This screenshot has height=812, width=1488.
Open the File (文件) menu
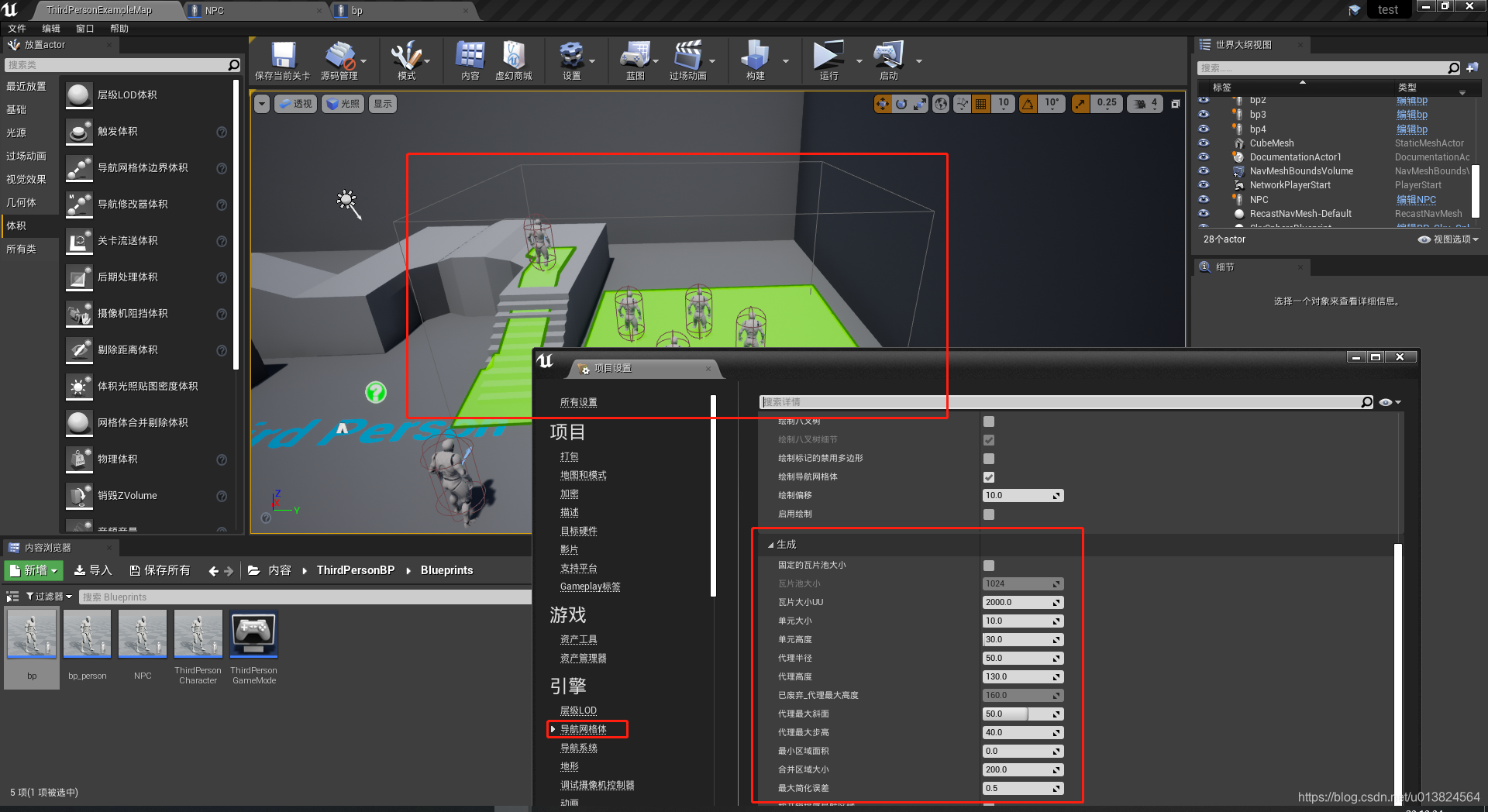(17, 29)
